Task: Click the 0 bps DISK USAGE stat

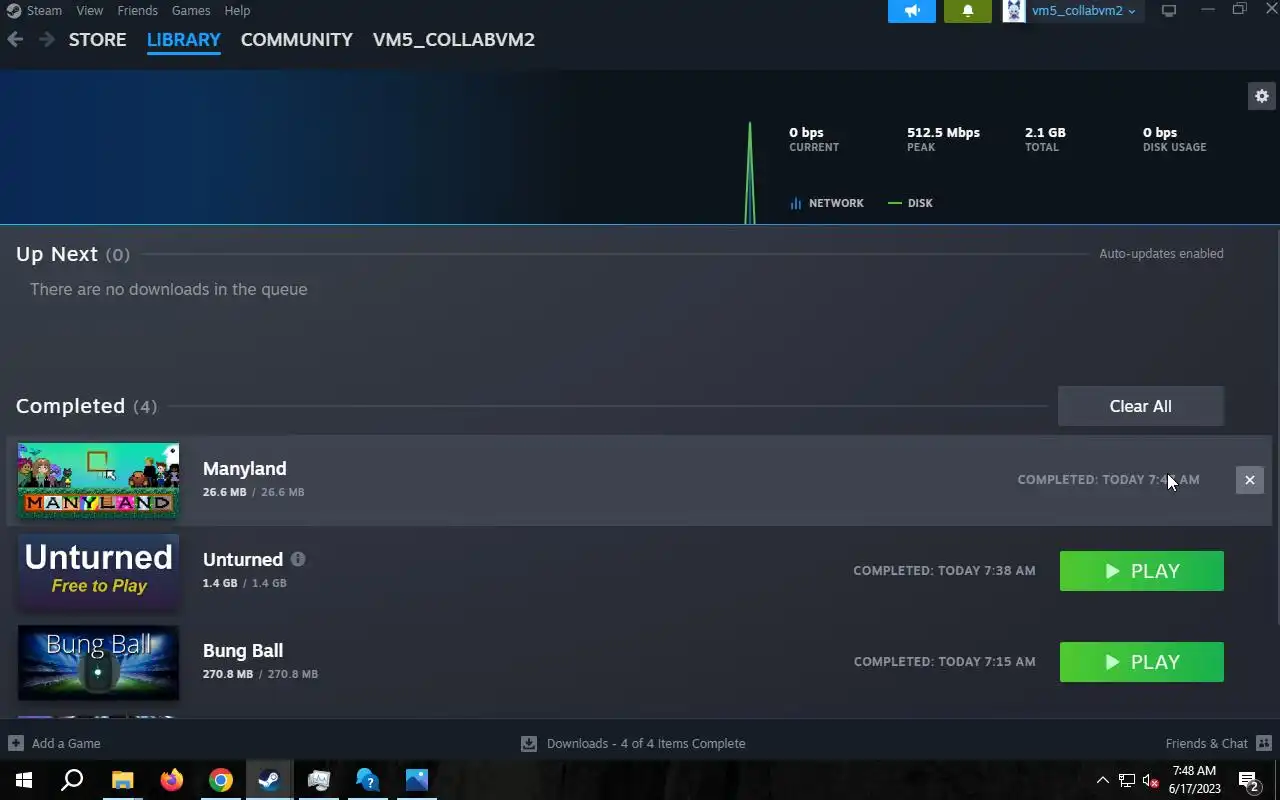Action: (1174, 139)
